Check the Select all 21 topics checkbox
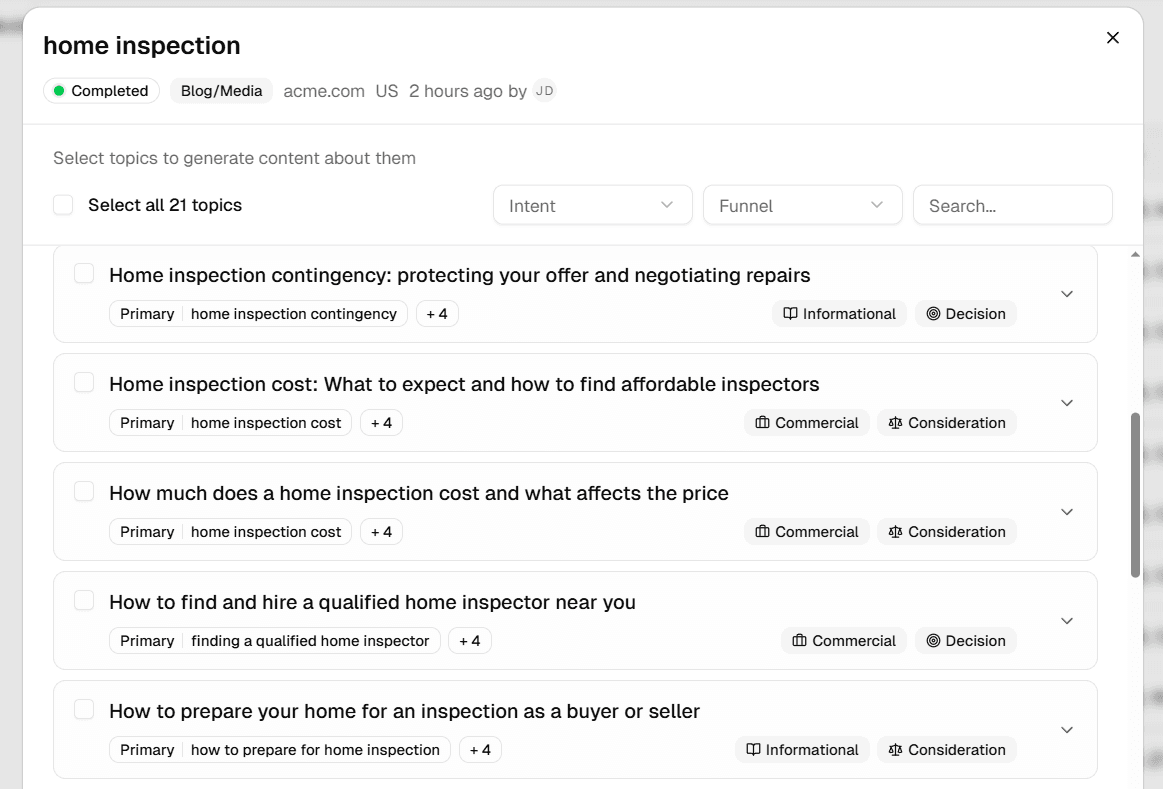Viewport: 1163px width, 789px height. coord(63,204)
